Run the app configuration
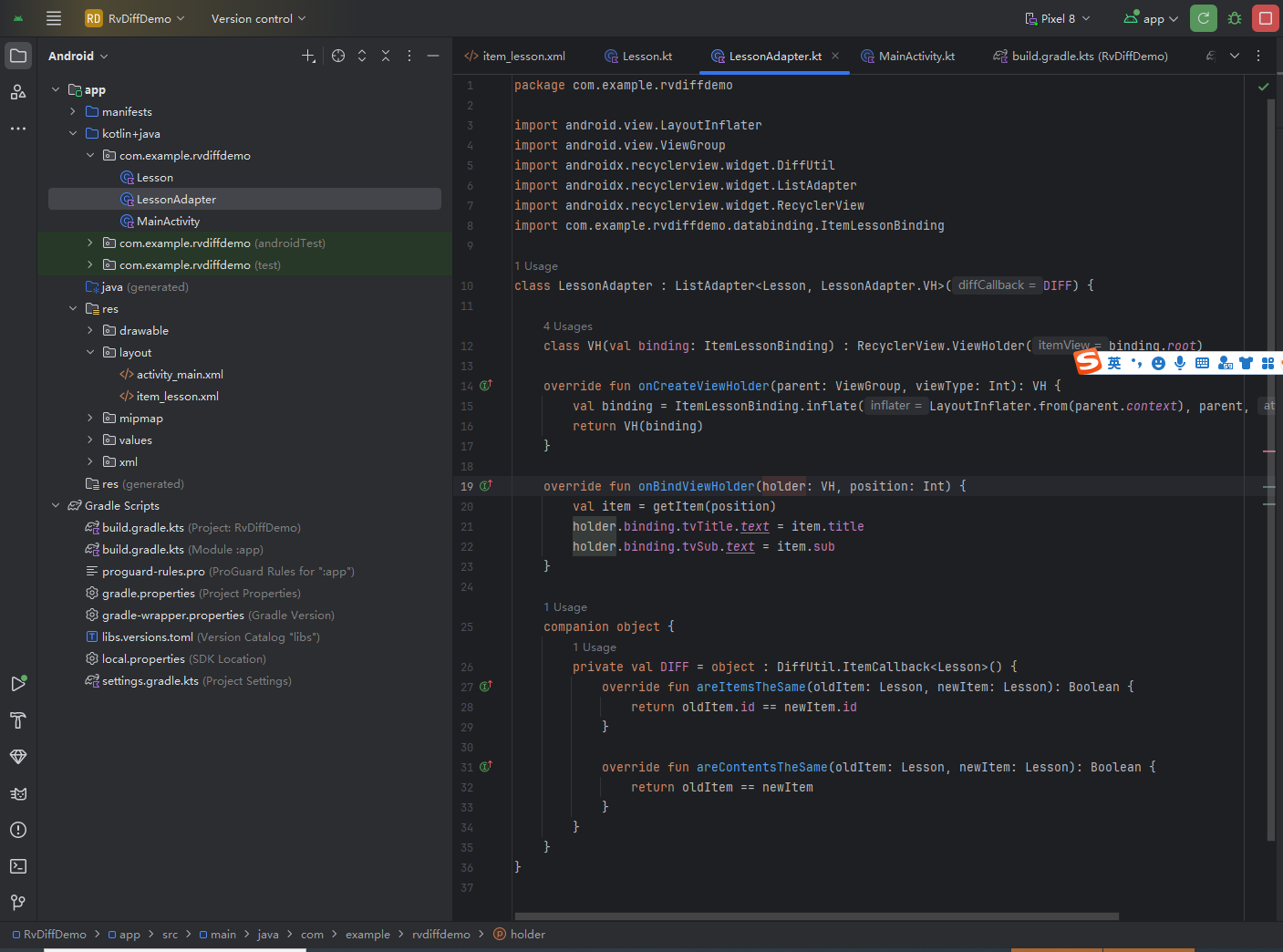Screen dimensions: 1283x952 pos(1203,18)
